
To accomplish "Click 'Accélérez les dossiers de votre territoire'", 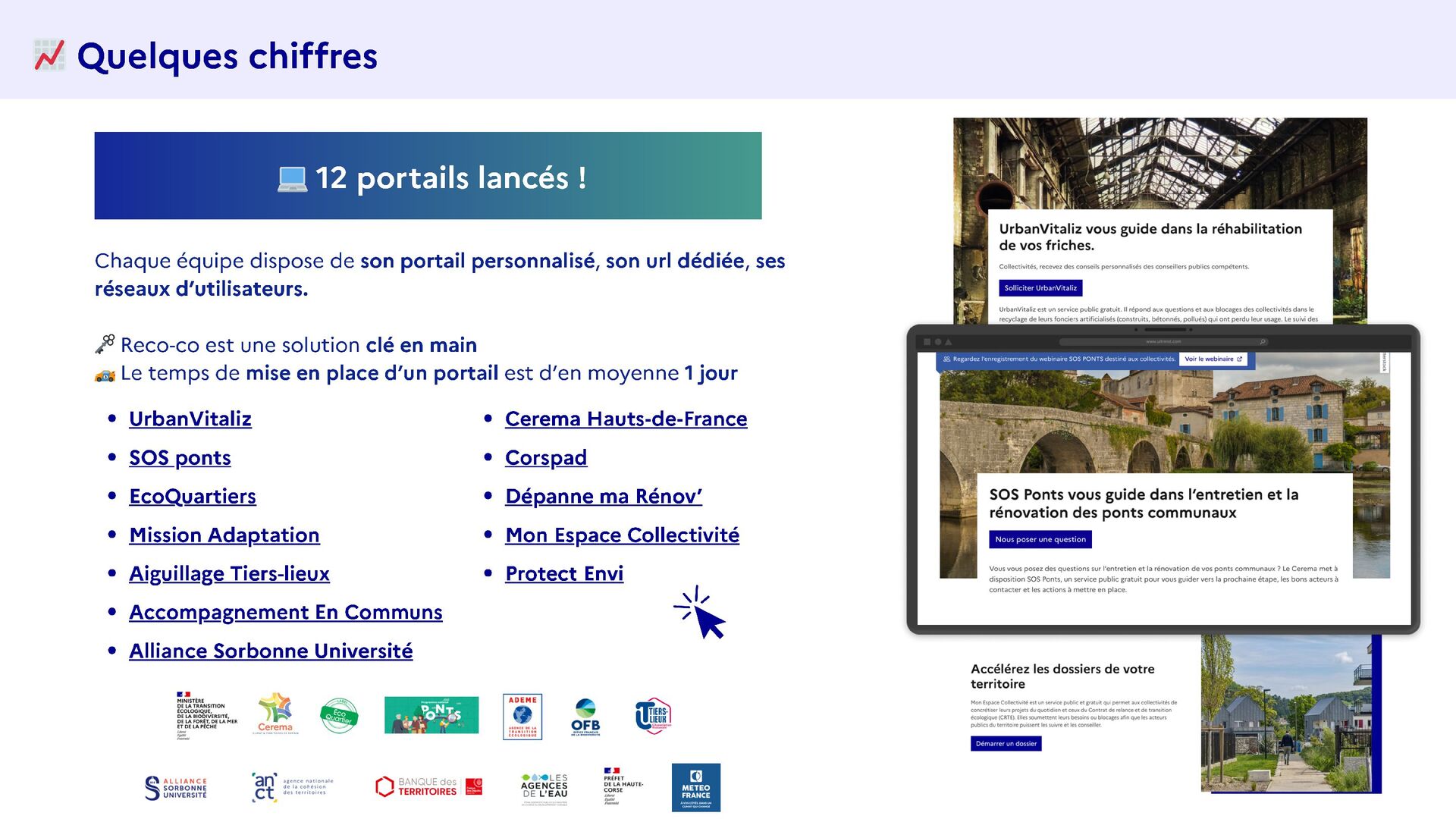I will pyautogui.click(x=1062, y=676).
